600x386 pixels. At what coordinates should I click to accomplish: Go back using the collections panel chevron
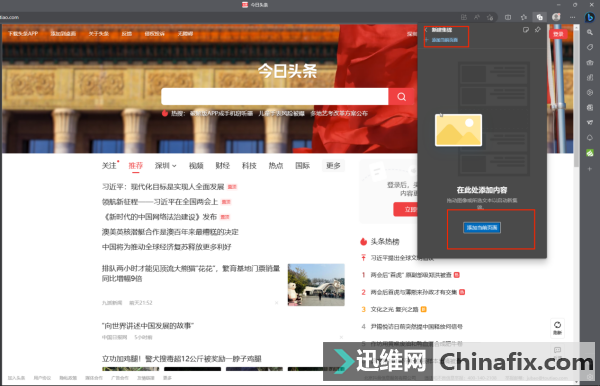click(x=426, y=30)
